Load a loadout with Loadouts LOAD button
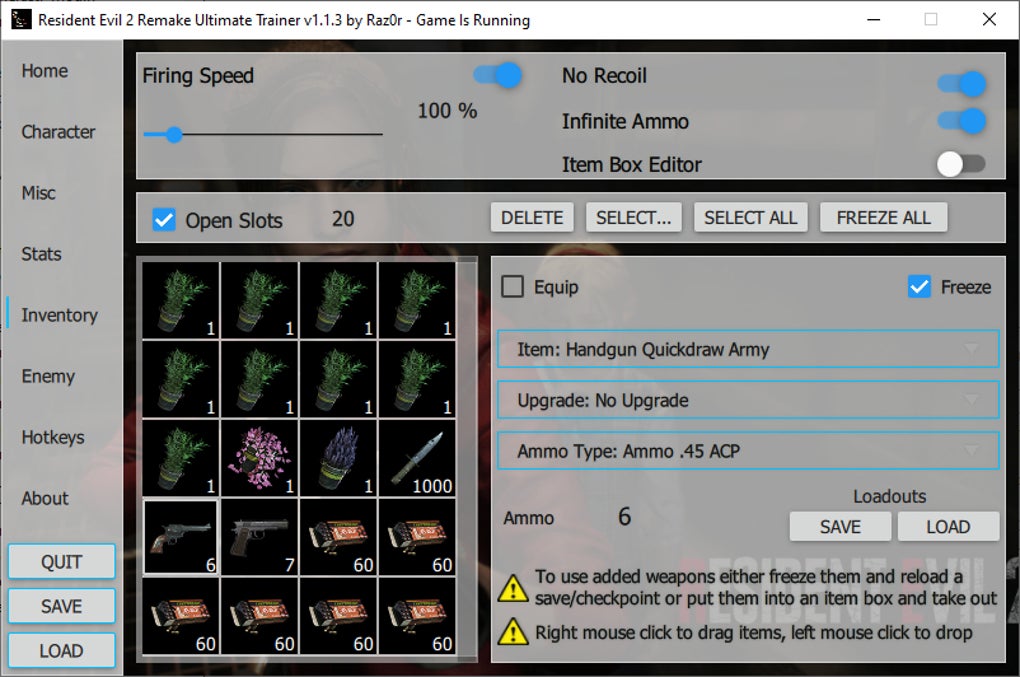This screenshot has width=1020, height=677. click(948, 527)
